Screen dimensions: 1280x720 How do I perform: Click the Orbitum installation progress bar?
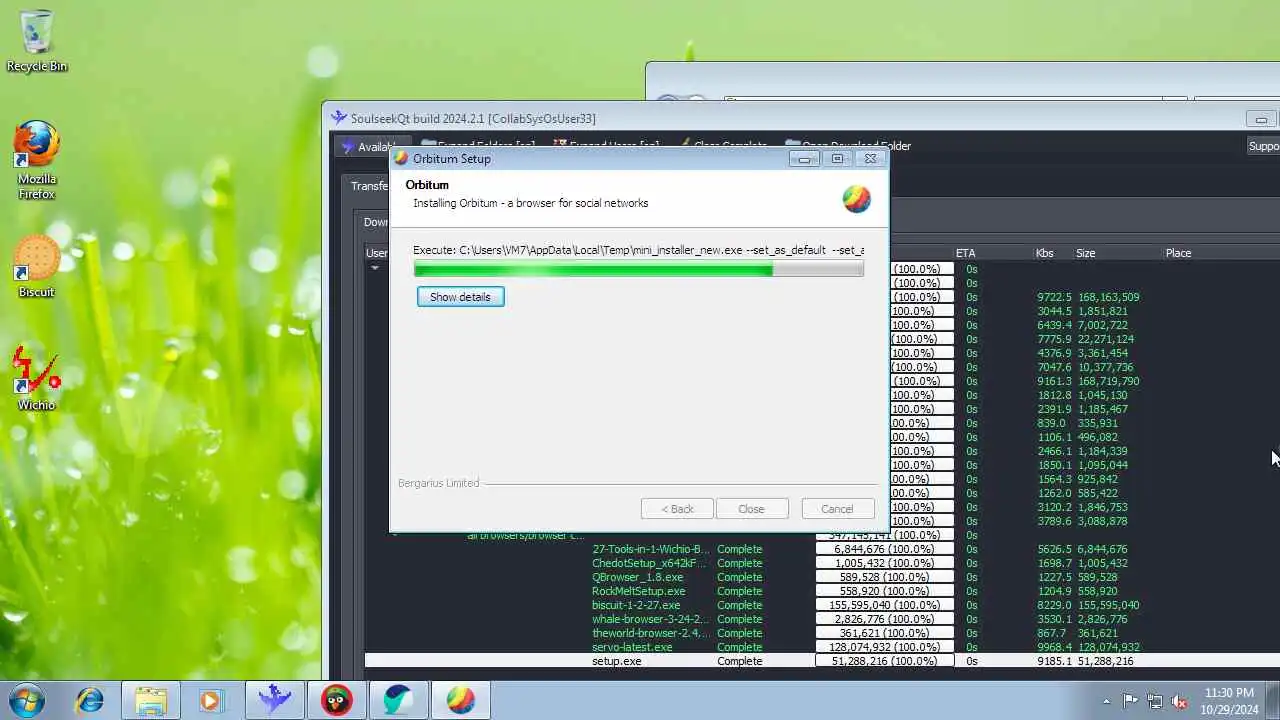point(638,269)
